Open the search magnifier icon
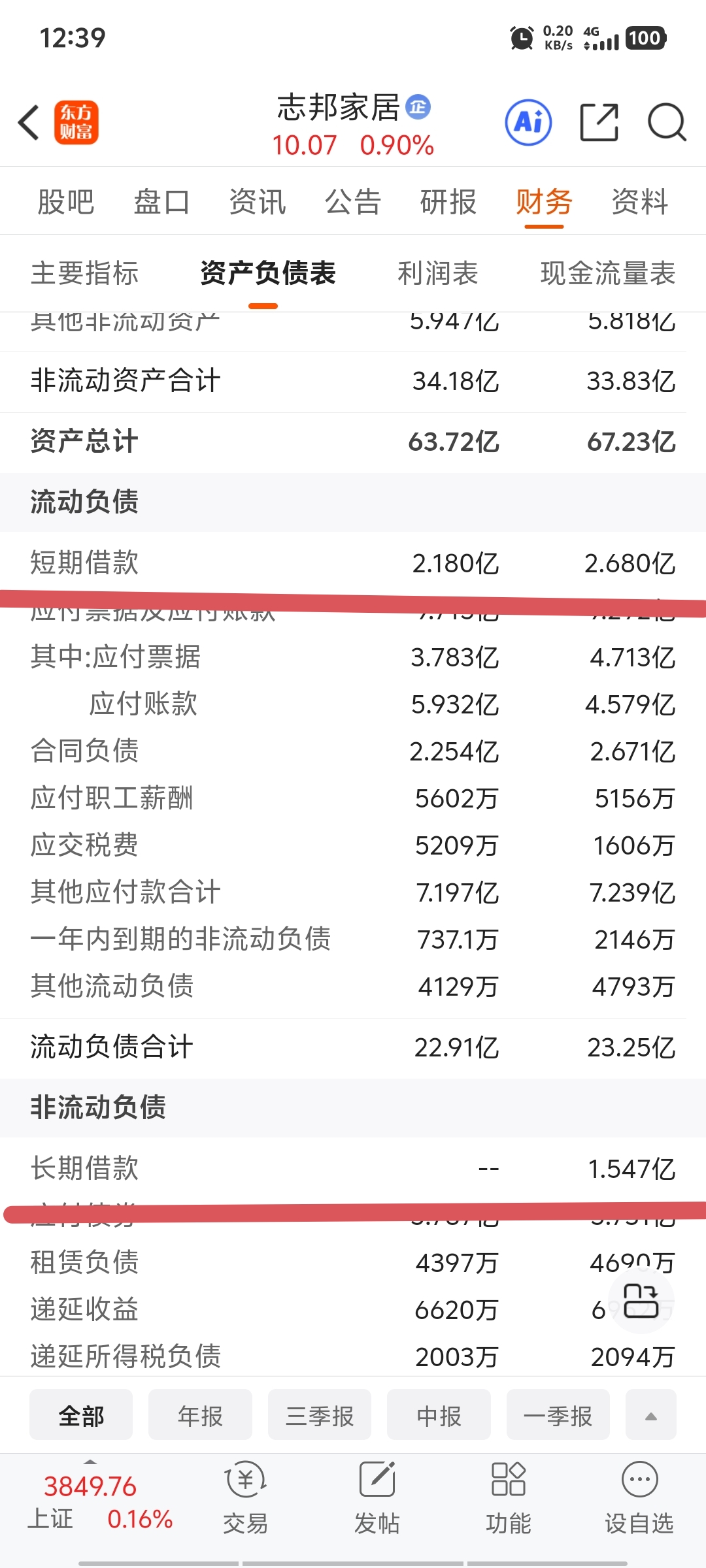The width and height of the screenshot is (706, 1568). [x=667, y=122]
